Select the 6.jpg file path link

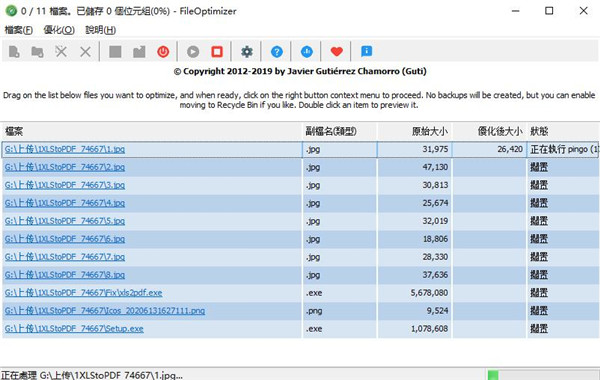click(x=65, y=239)
